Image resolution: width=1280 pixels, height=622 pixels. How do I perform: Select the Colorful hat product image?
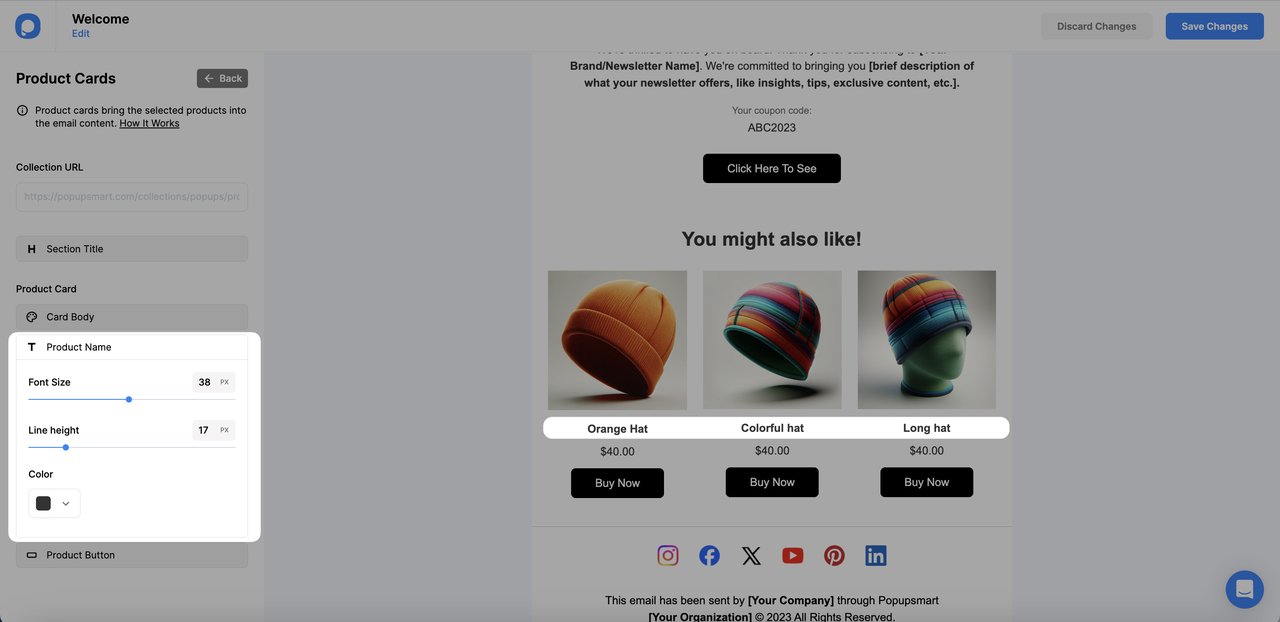[x=772, y=340]
